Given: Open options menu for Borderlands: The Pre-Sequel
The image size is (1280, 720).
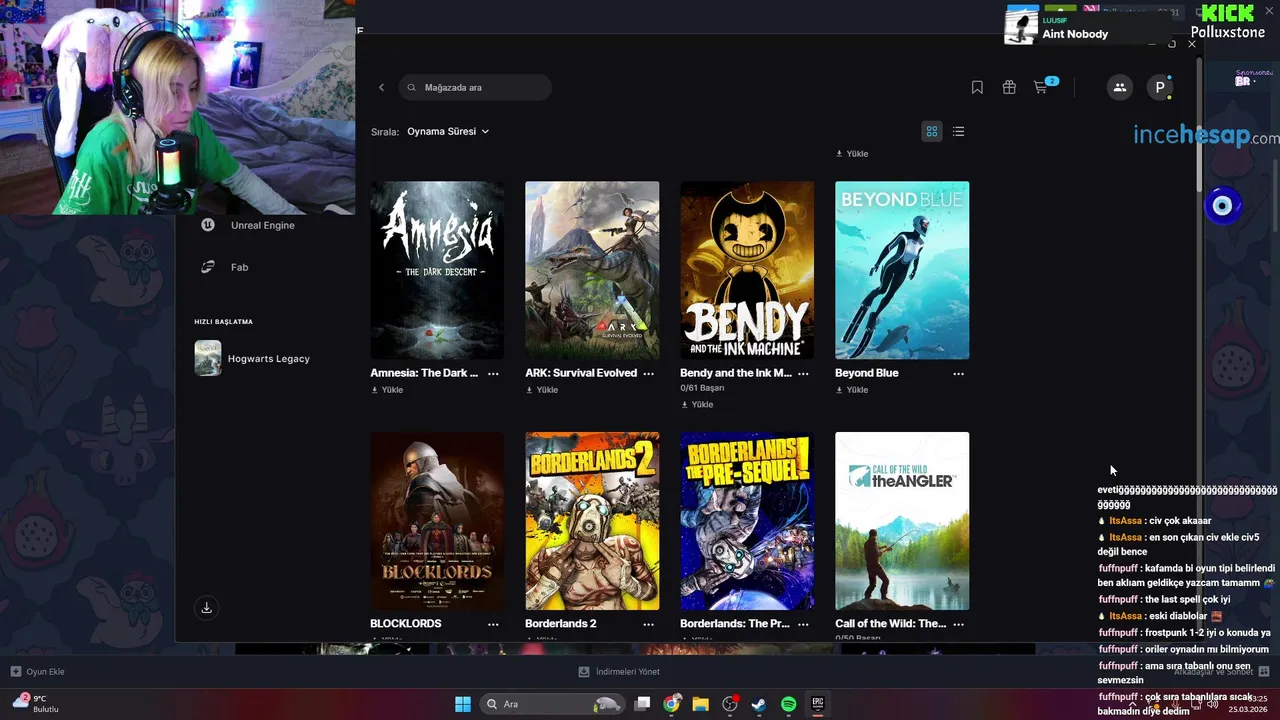Looking at the screenshot, I should 803,624.
